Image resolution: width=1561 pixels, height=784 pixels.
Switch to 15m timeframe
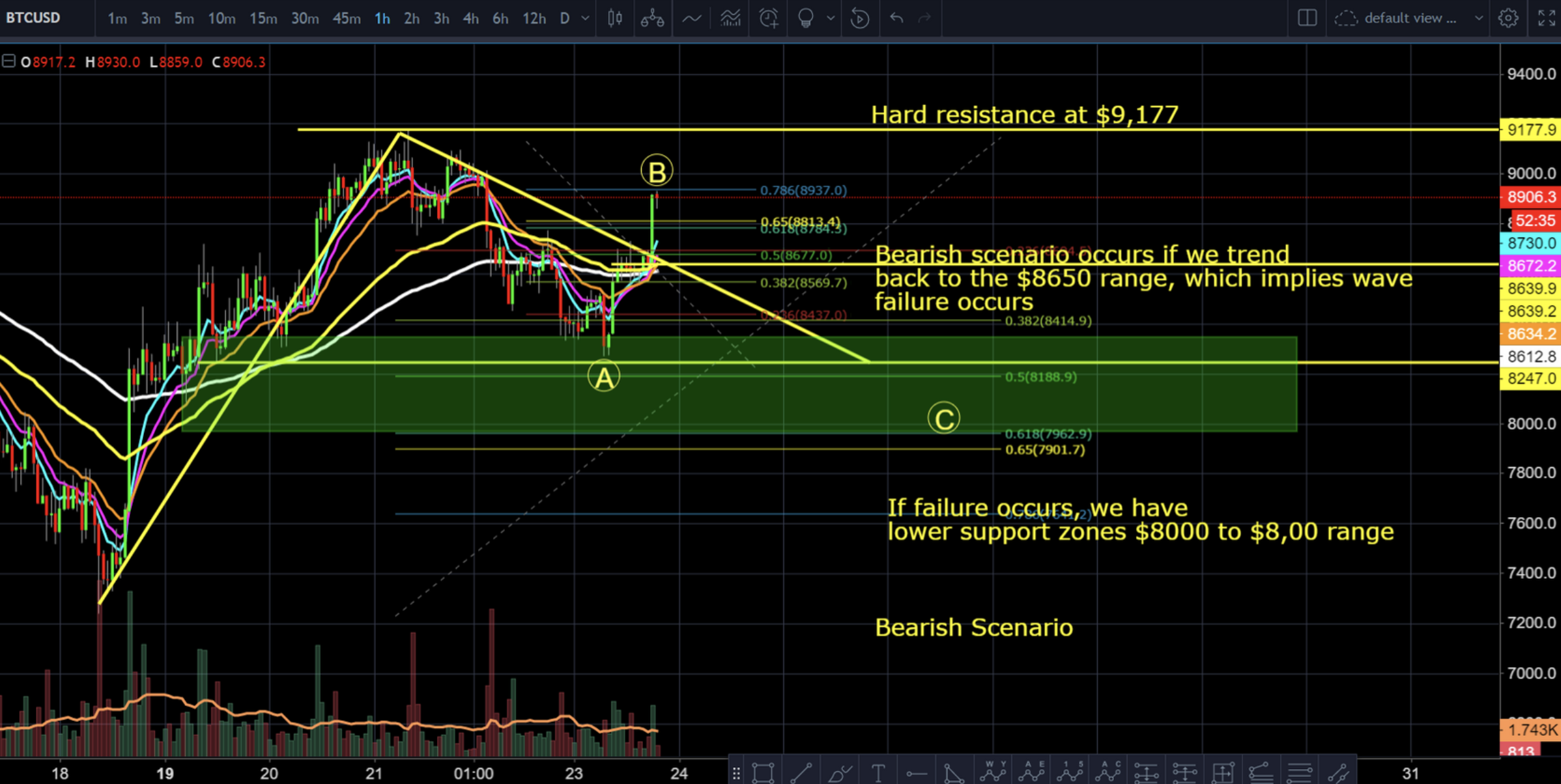click(263, 18)
